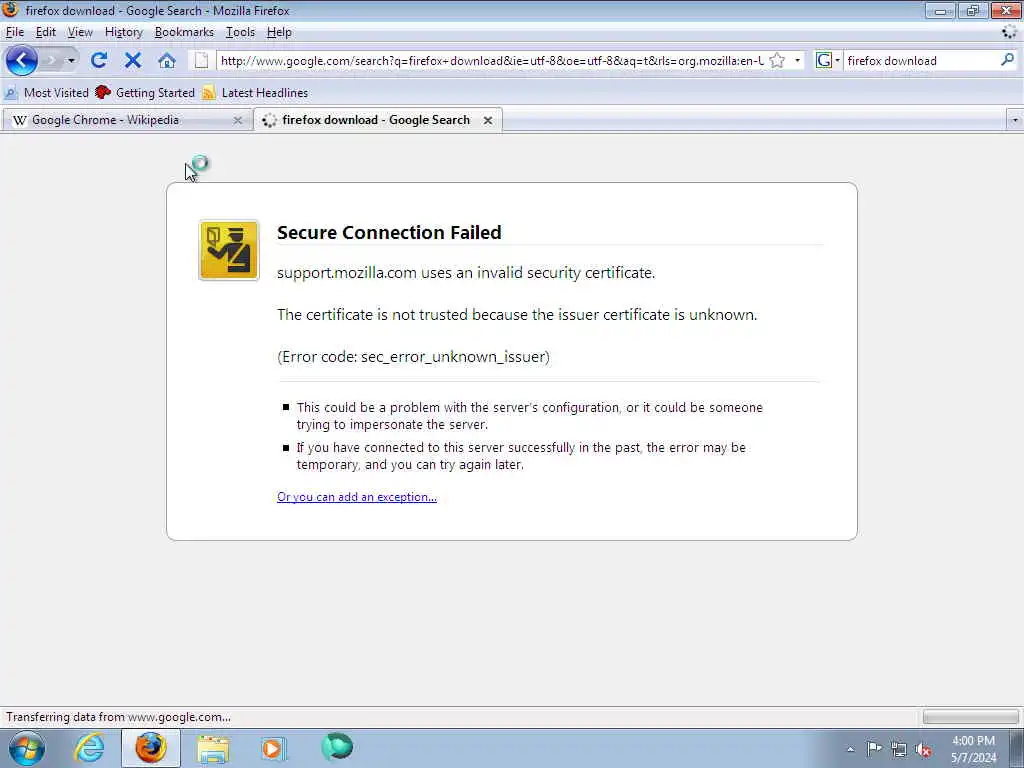Viewport: 1024px width, 768px height.
Task: Open the View menu
Action: [80, 32]
